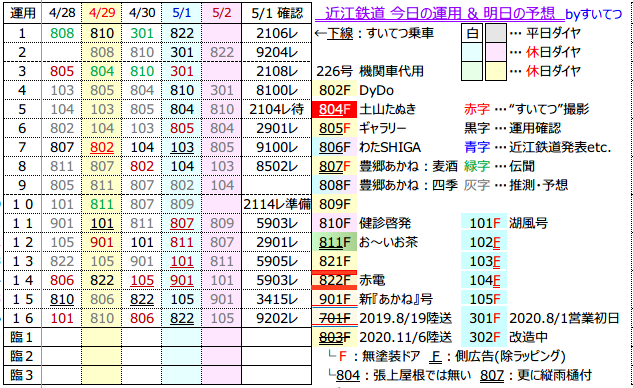Select the 運用 column header cell
The width and height of the screenshot is (633, 388).
[23, 13]
